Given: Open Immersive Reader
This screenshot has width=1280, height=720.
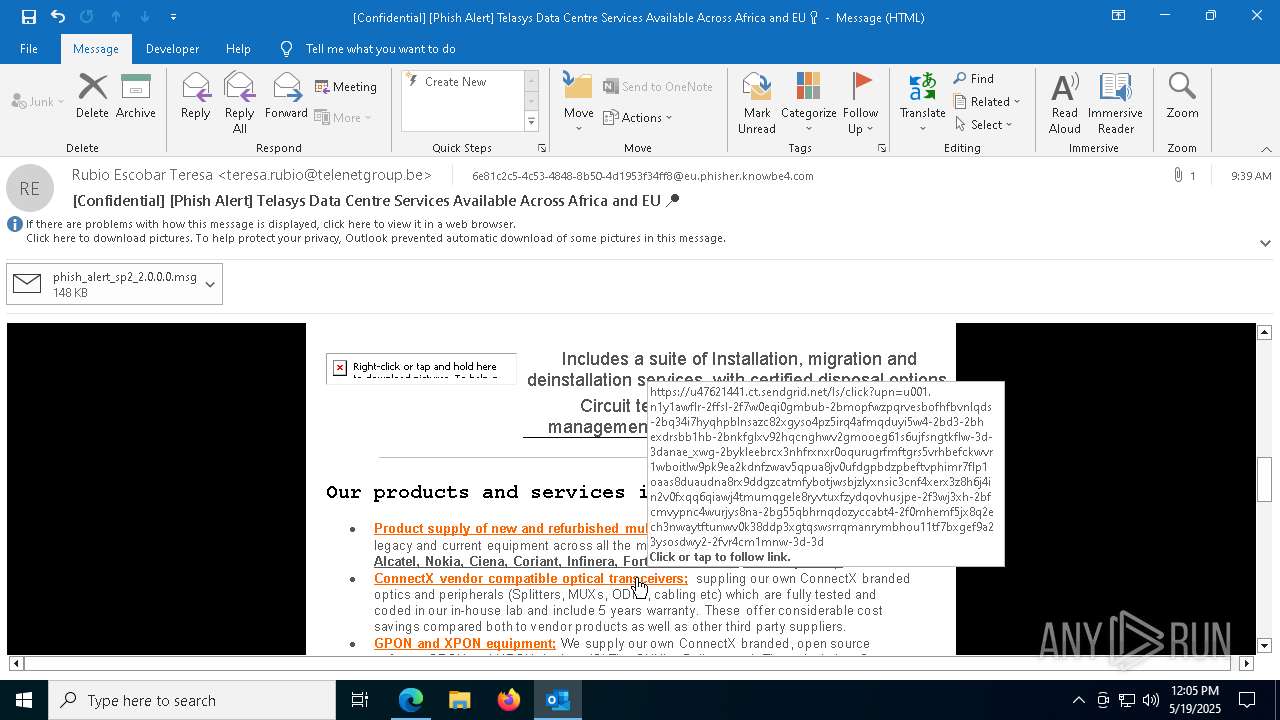Looking at the screenshot, I should (x=1115, y=102).
